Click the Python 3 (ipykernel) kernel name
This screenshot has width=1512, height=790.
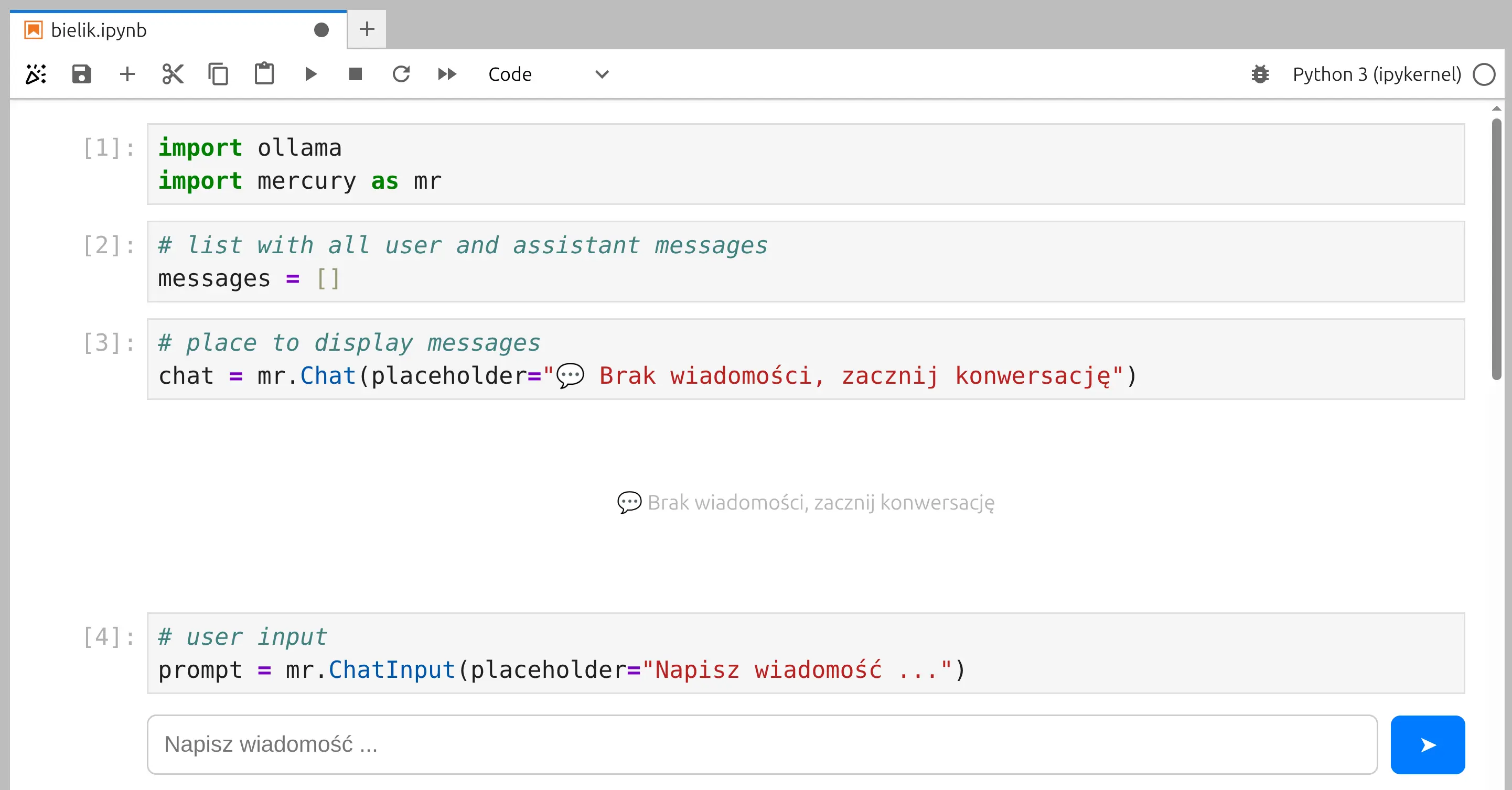point(1376,74)
